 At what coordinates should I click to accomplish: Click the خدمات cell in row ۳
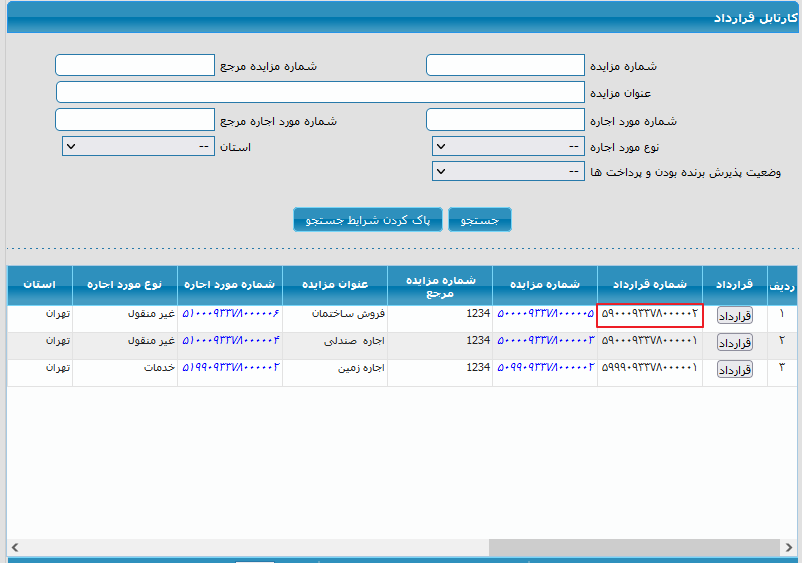pos(125,373)
